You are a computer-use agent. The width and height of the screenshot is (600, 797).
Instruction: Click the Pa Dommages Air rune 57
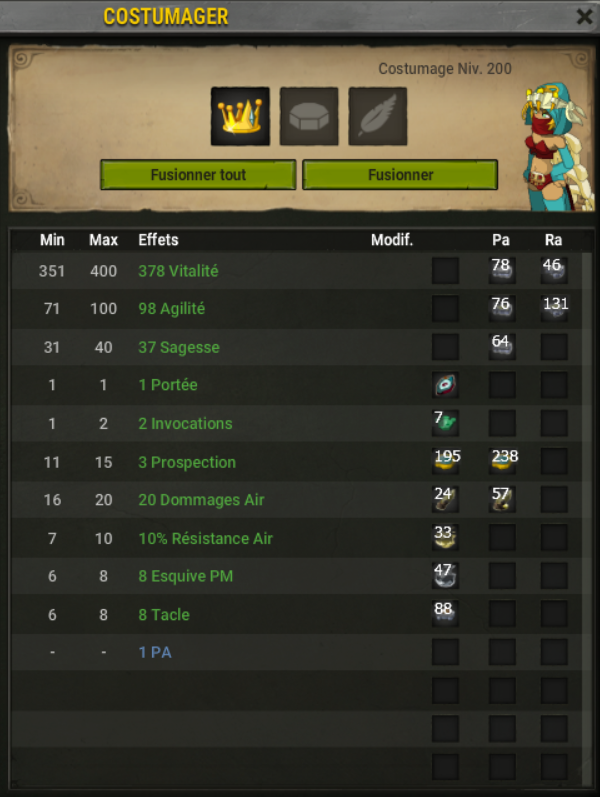(502, 500)
